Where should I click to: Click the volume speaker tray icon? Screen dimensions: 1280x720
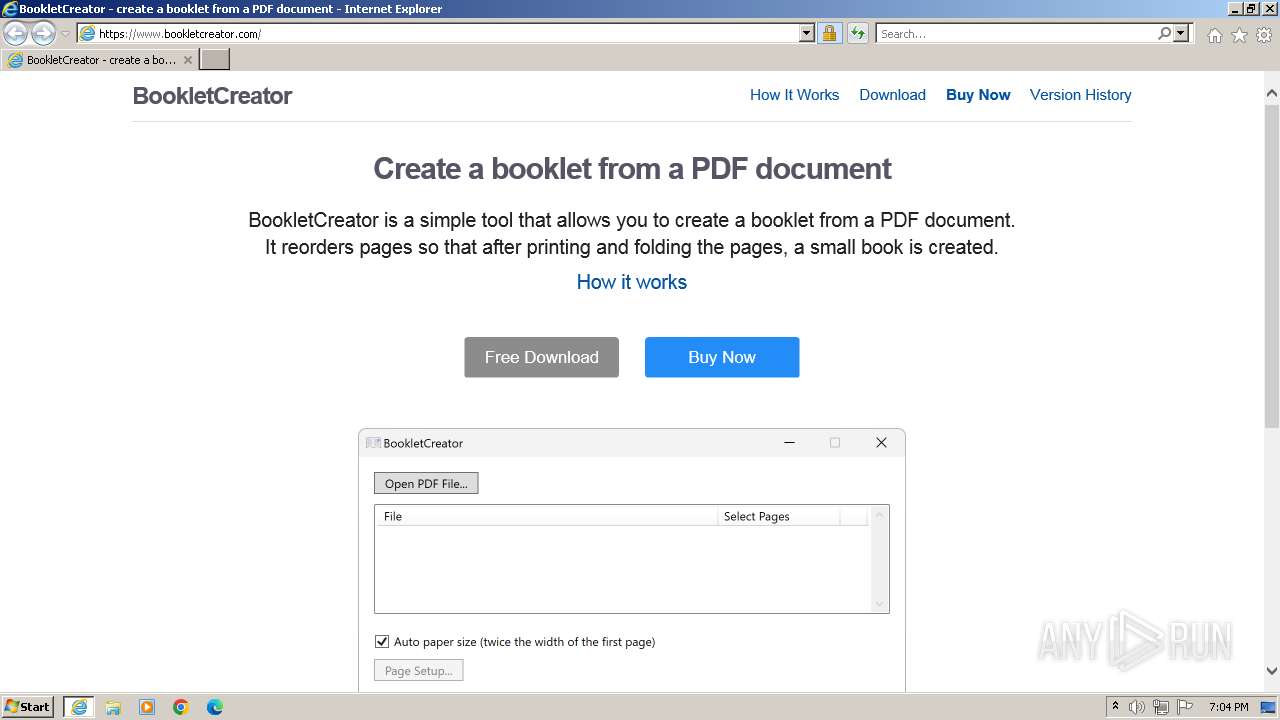(1137, 707)
